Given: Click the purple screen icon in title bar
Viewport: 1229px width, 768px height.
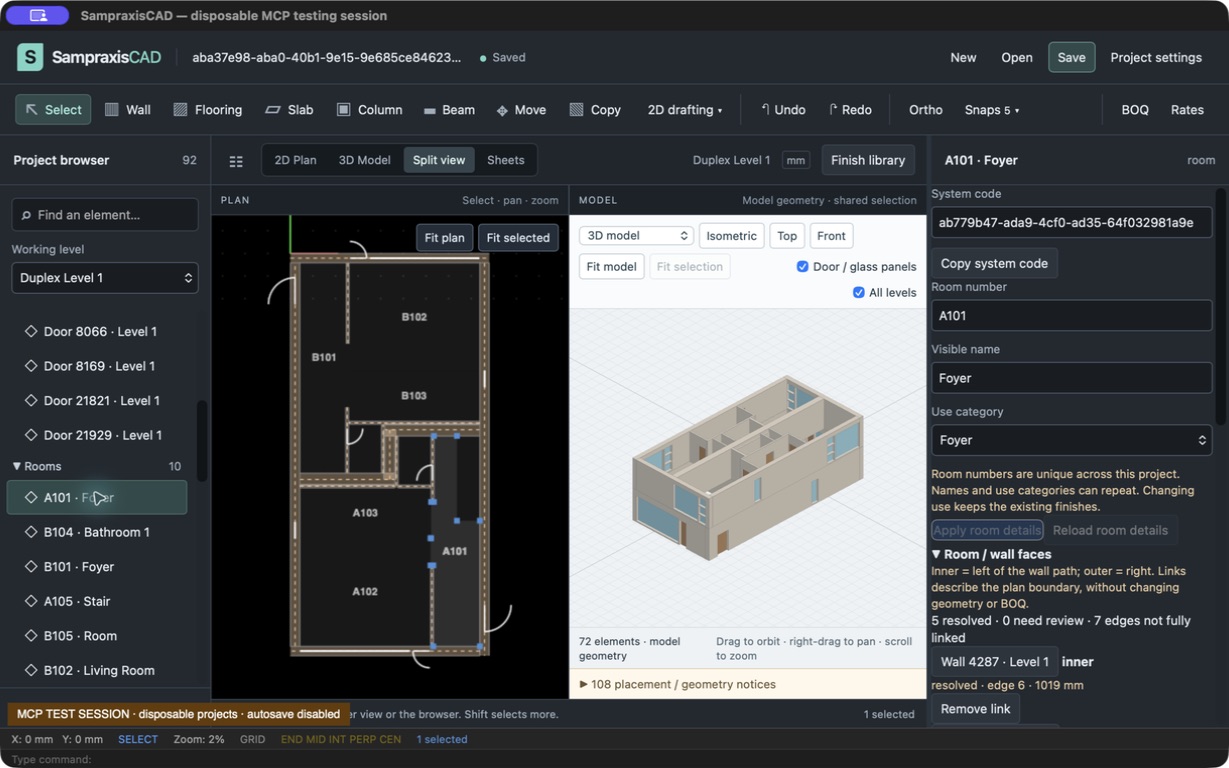Looking at the screenshot, I should 38,16.
